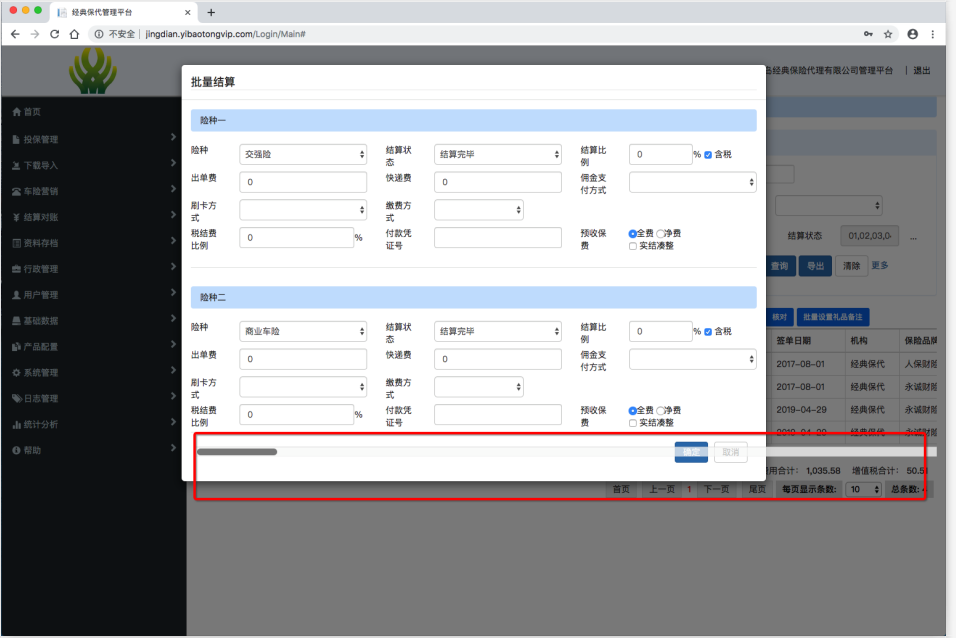Click 退出 link in page header
The image size is (956, 638).
pos(922,71)
